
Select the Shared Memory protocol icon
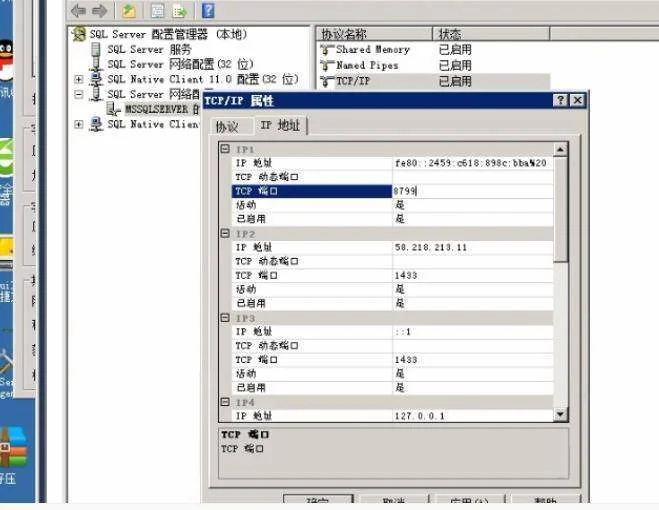326,49
